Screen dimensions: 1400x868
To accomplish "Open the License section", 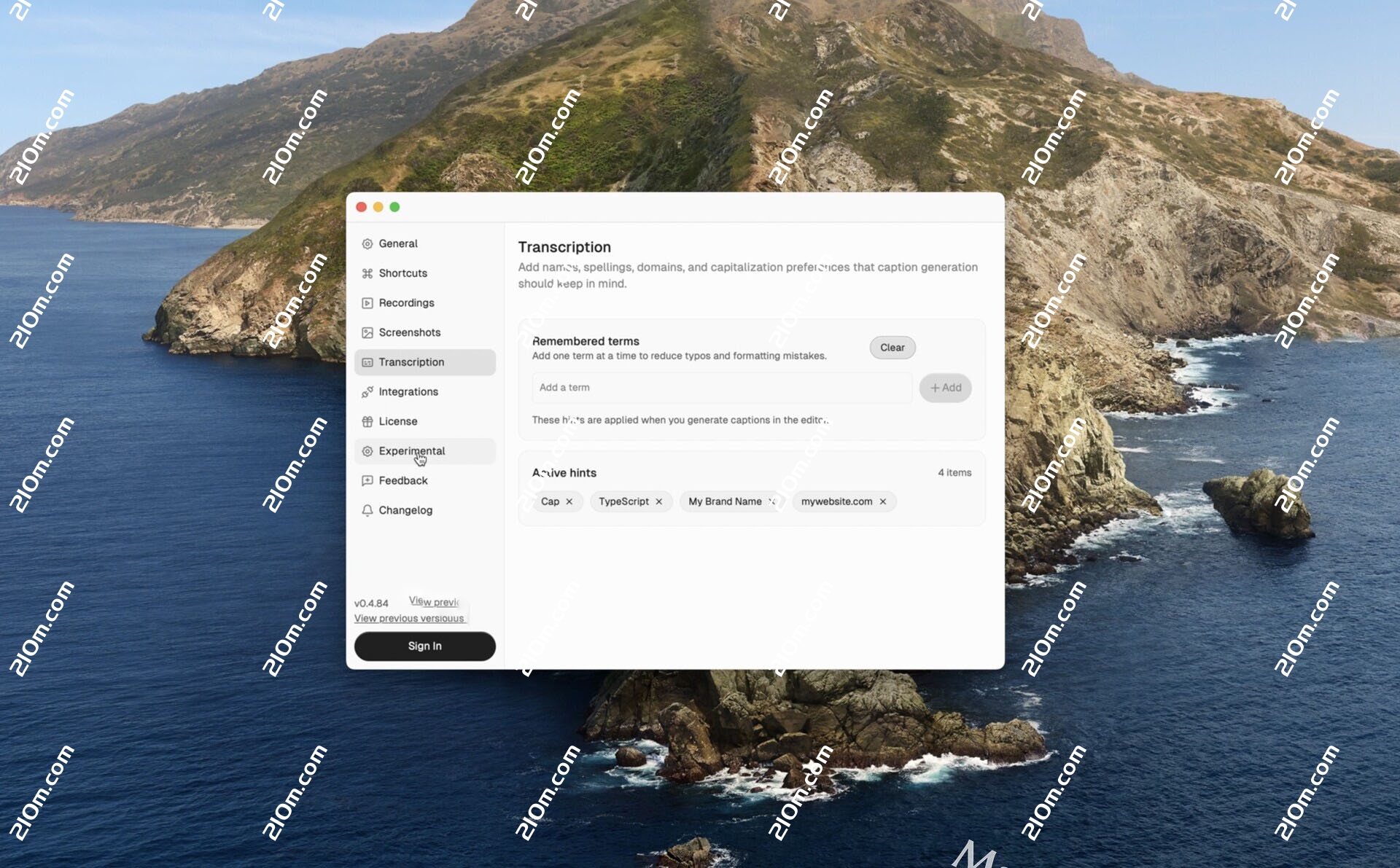I will (x=425, y=421).
